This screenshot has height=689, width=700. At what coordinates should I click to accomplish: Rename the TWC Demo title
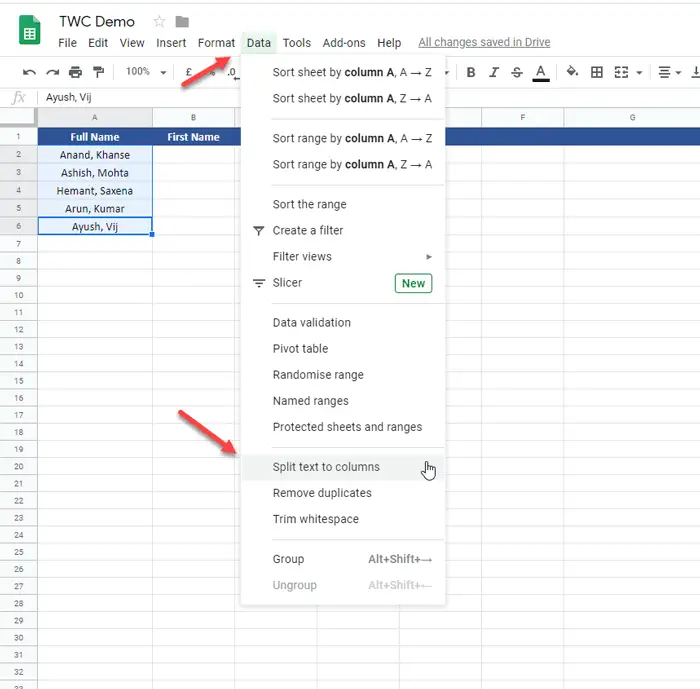(x=97, y=21)
